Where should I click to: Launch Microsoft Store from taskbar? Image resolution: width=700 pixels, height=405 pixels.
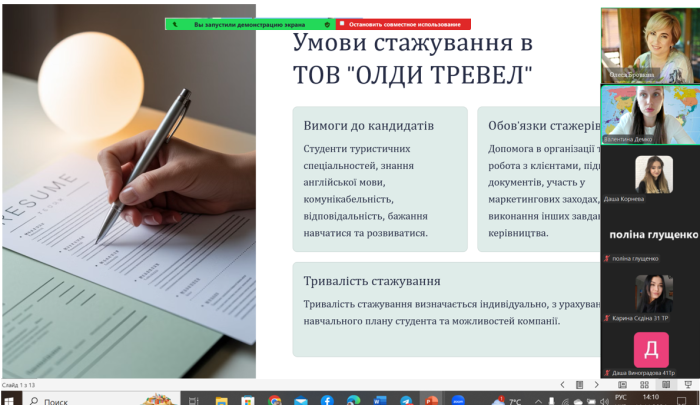[x=248, y=401]
